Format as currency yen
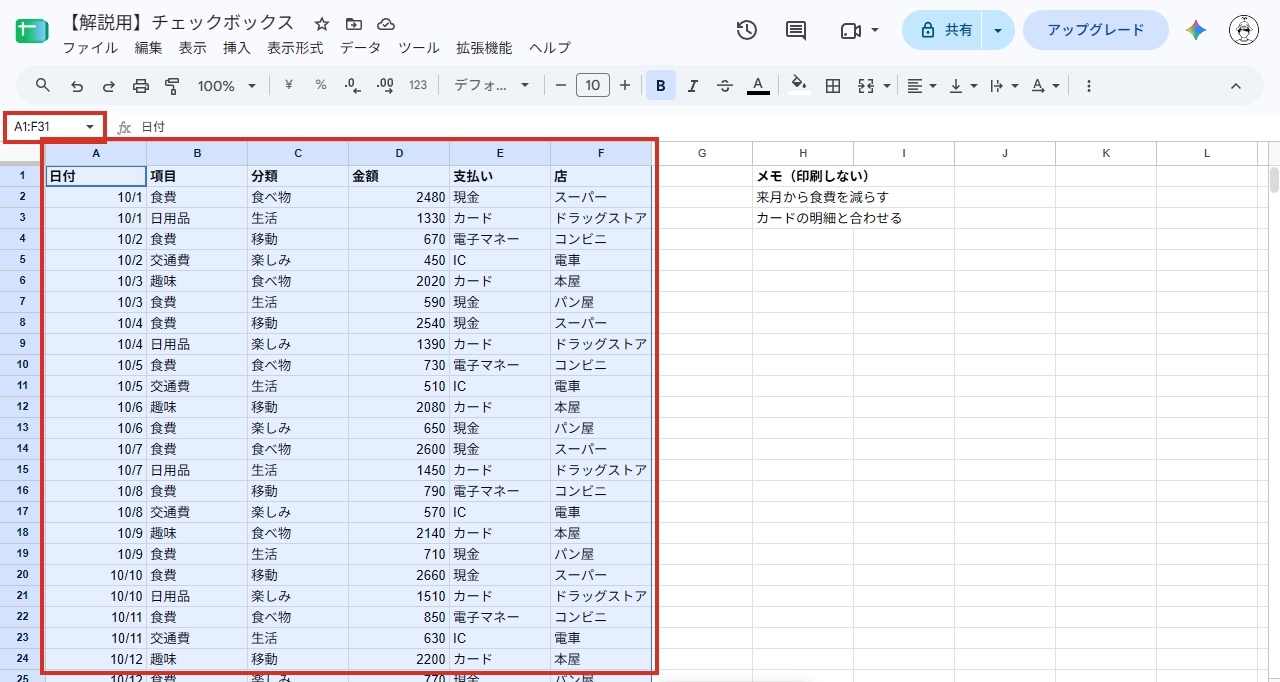 [289, 85]
